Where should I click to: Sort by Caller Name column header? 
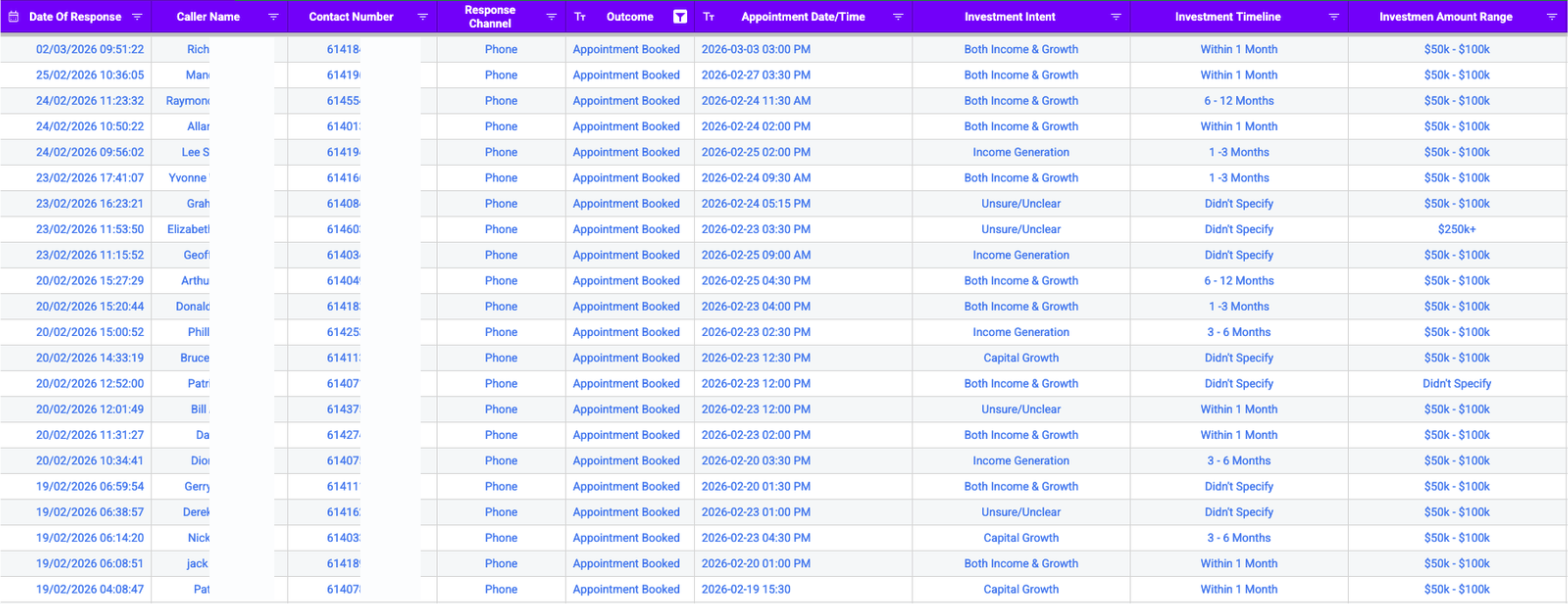210,17
